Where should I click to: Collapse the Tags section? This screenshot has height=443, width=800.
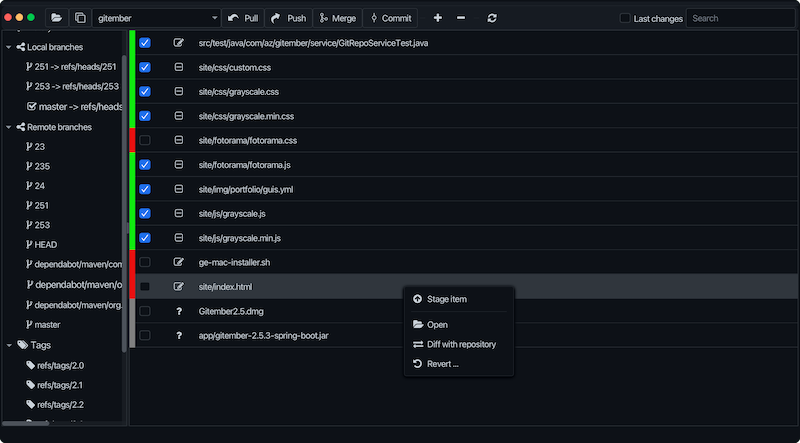click(x=9, y=345)
